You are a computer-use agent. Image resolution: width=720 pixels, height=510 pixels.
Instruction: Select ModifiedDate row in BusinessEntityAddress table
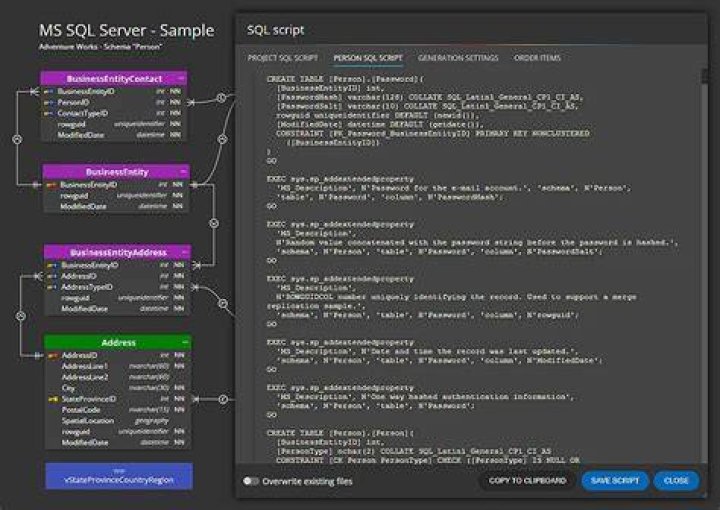pyautogui.click(x=118, y=309)
